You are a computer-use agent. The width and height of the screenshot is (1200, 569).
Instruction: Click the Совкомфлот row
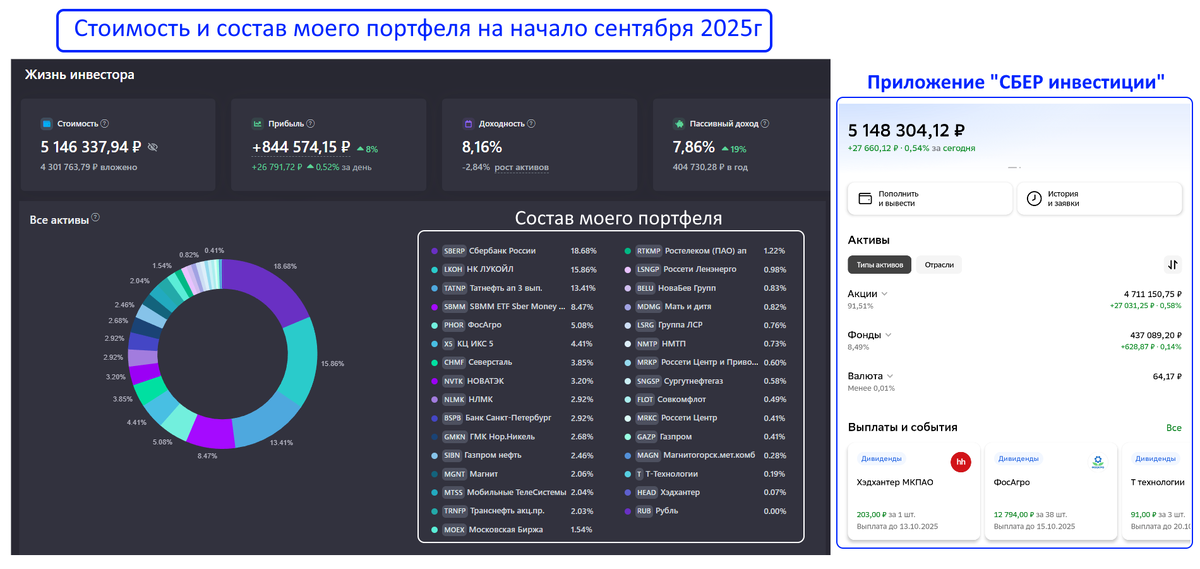[707, 400]
